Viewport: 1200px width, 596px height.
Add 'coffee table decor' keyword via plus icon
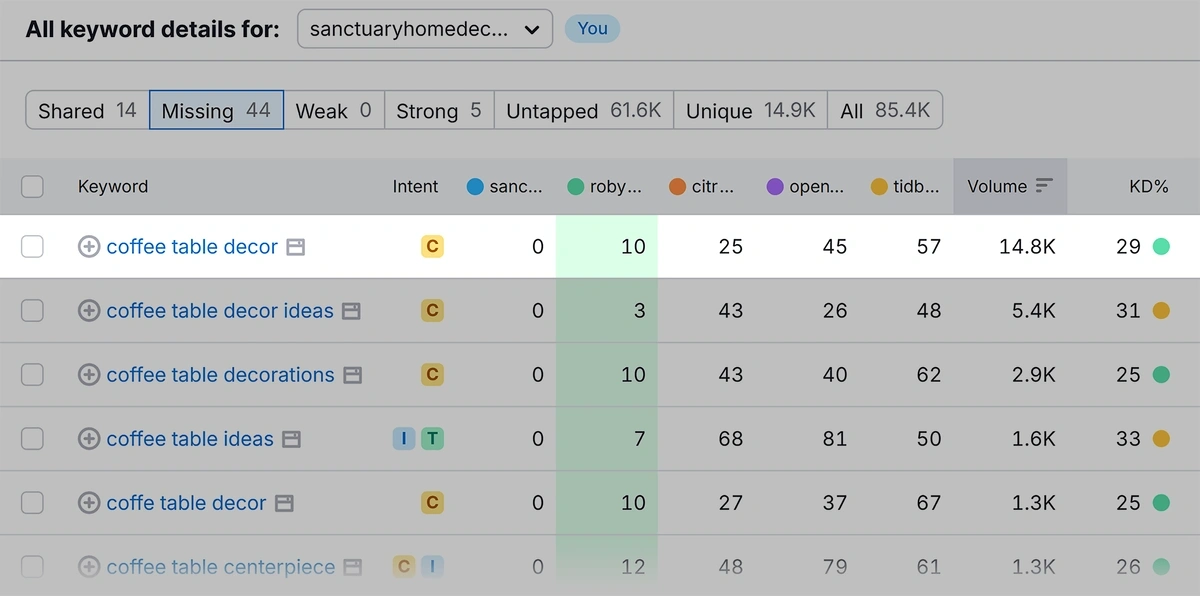point(89,247)
